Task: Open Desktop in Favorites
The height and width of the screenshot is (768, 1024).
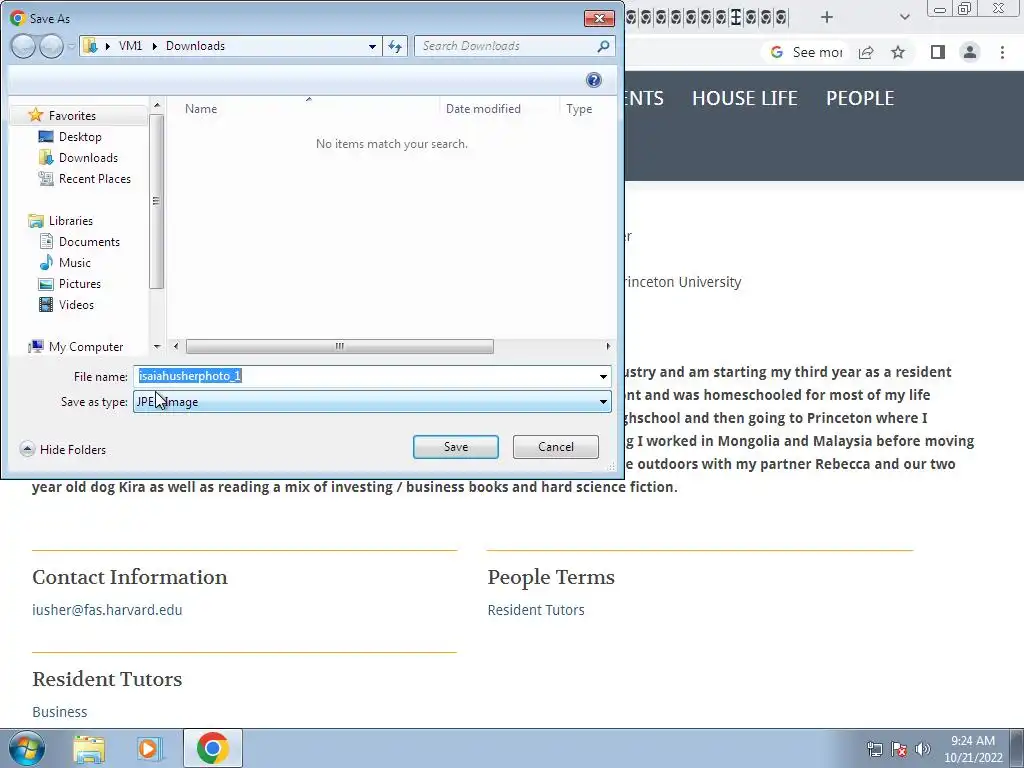Action: [80, 136]
